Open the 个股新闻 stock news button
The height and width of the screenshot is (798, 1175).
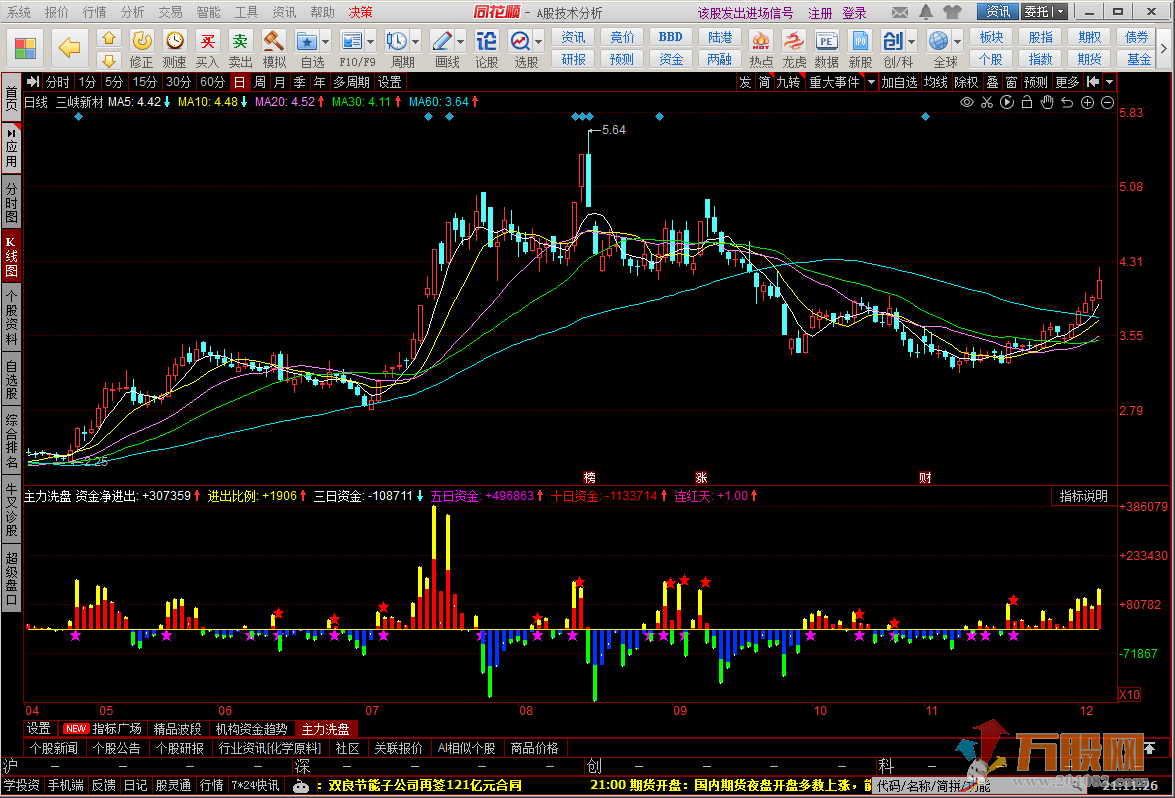click(54, 748)
